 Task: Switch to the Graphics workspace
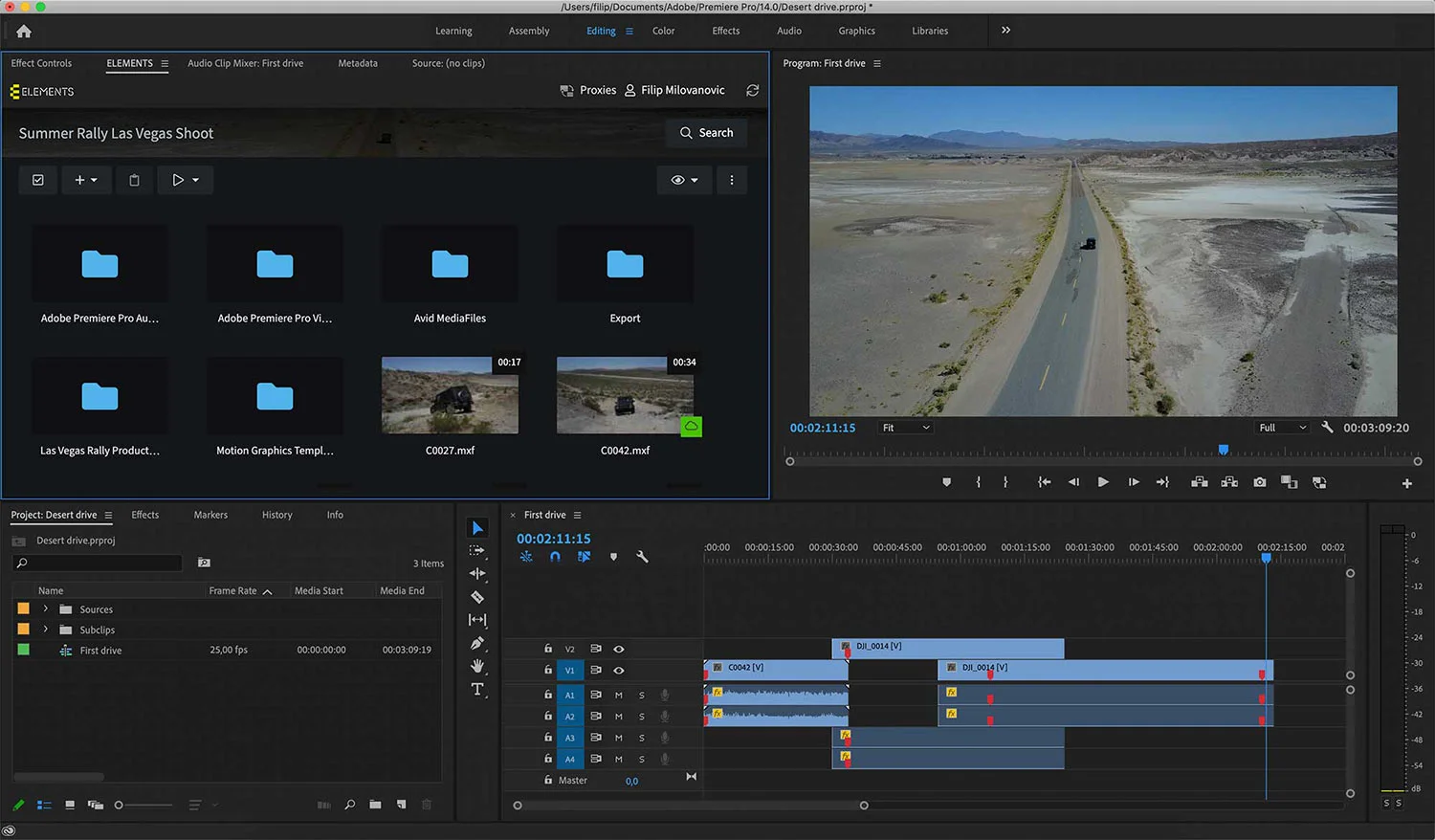(x=856, y=31)
